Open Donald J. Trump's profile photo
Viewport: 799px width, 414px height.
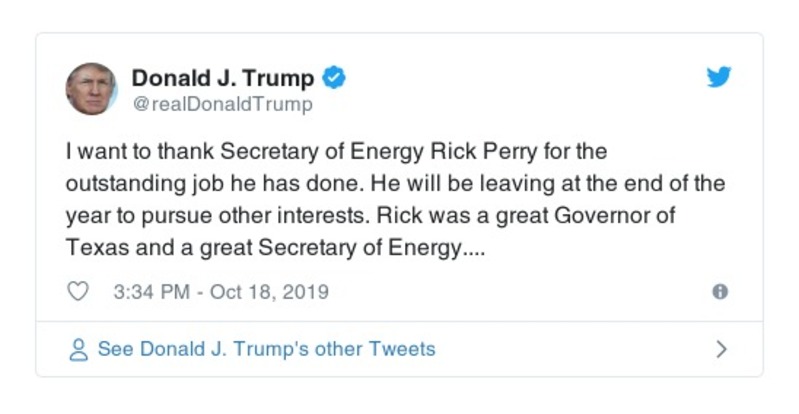click(91, 89)
